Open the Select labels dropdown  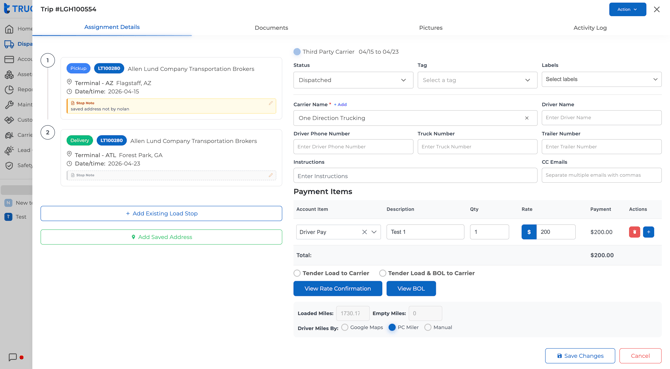point(602,79)
